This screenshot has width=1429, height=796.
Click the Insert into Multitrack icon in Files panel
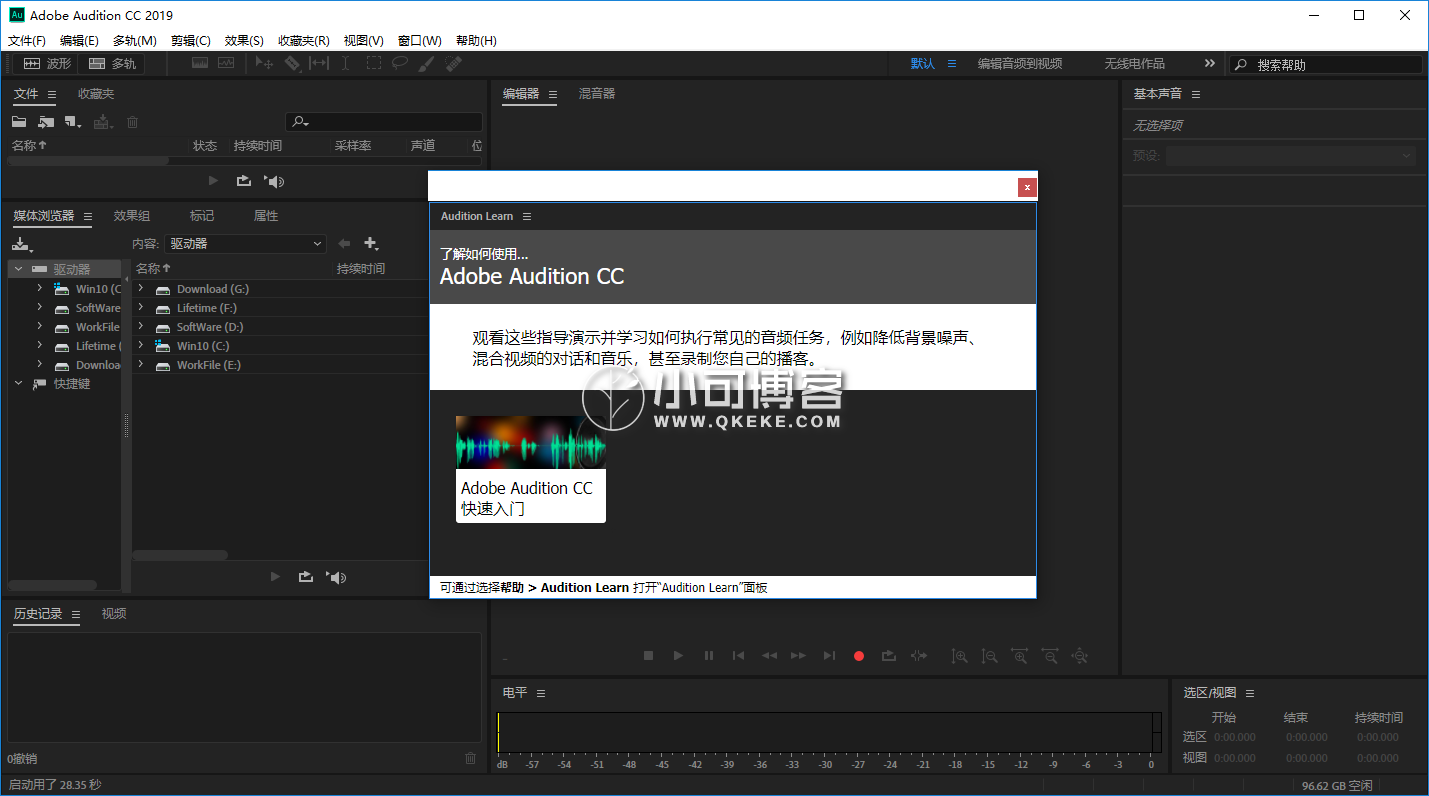(x=103, y=122)
